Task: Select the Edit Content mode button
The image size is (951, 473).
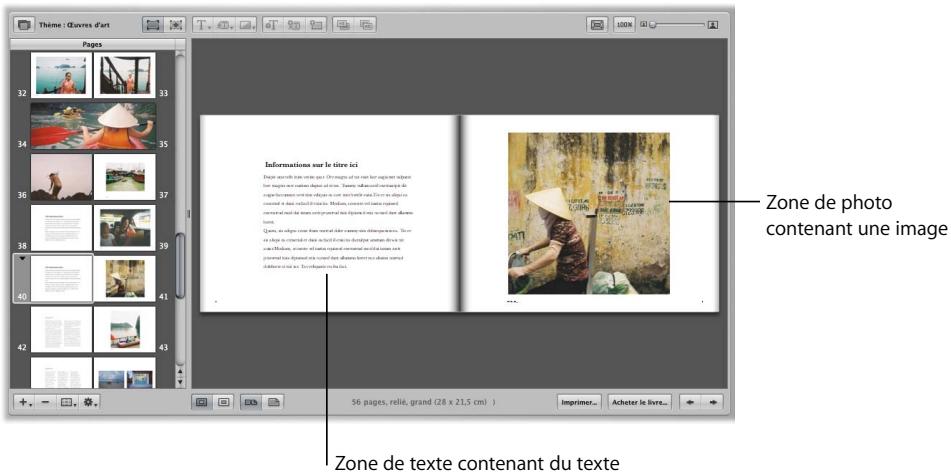Action: pos(153,25)
